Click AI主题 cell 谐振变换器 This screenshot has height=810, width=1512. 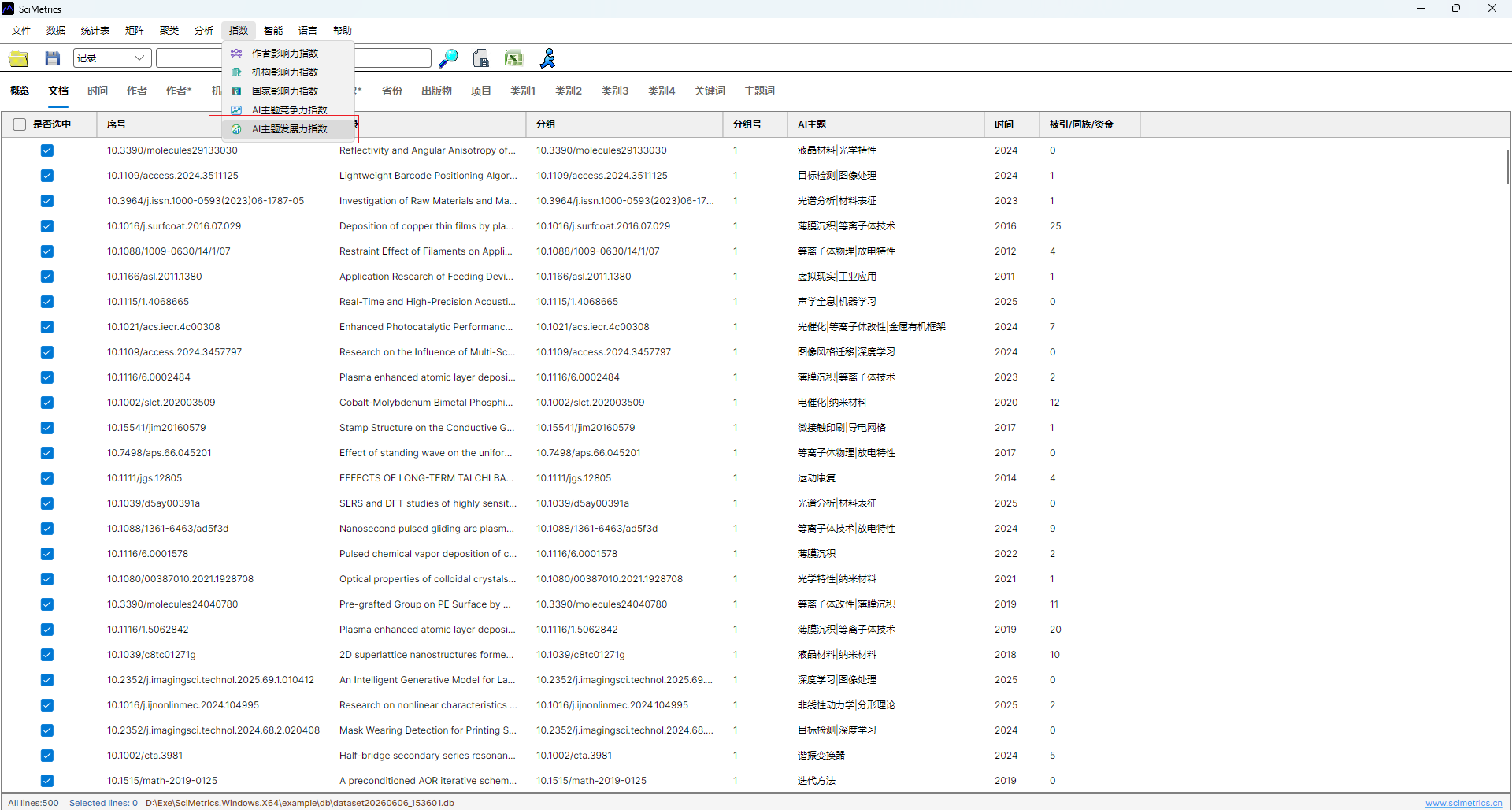[x=821, y=756]
